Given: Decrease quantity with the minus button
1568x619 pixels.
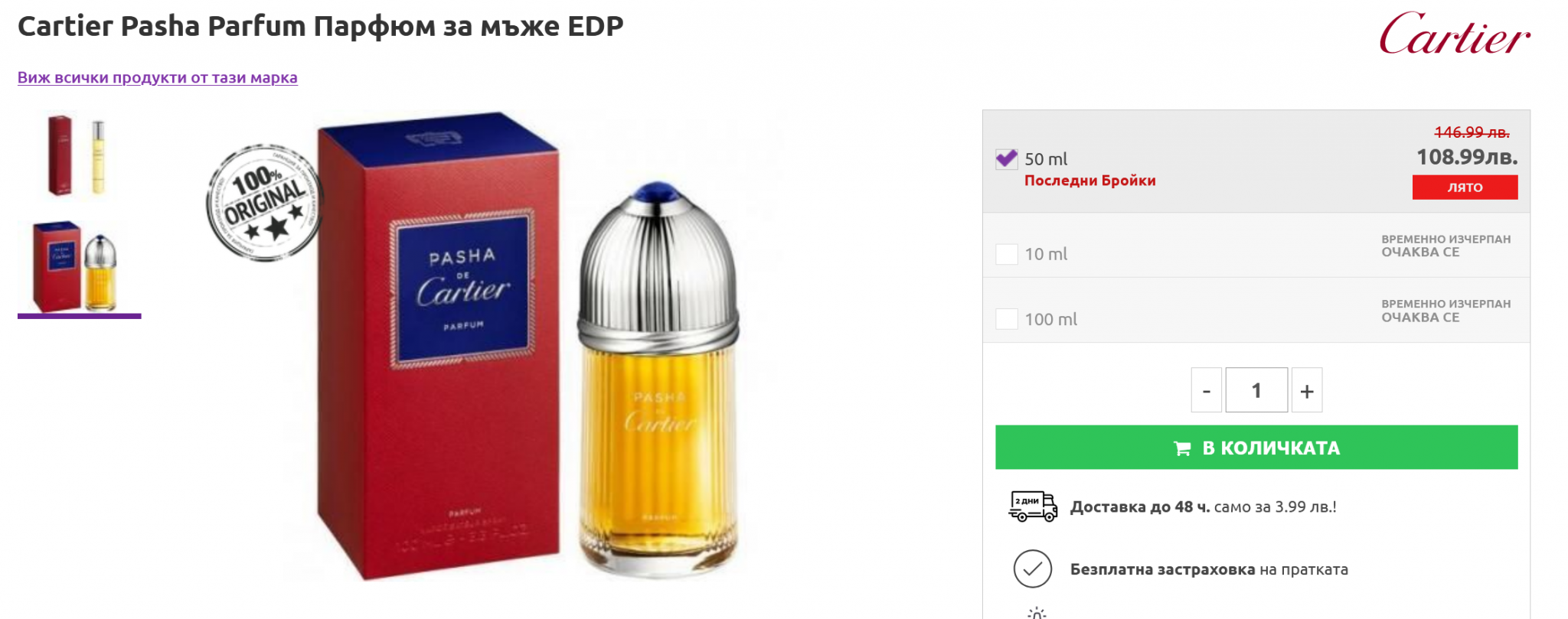Looking at the screenshot, I should pos(1206,390).
